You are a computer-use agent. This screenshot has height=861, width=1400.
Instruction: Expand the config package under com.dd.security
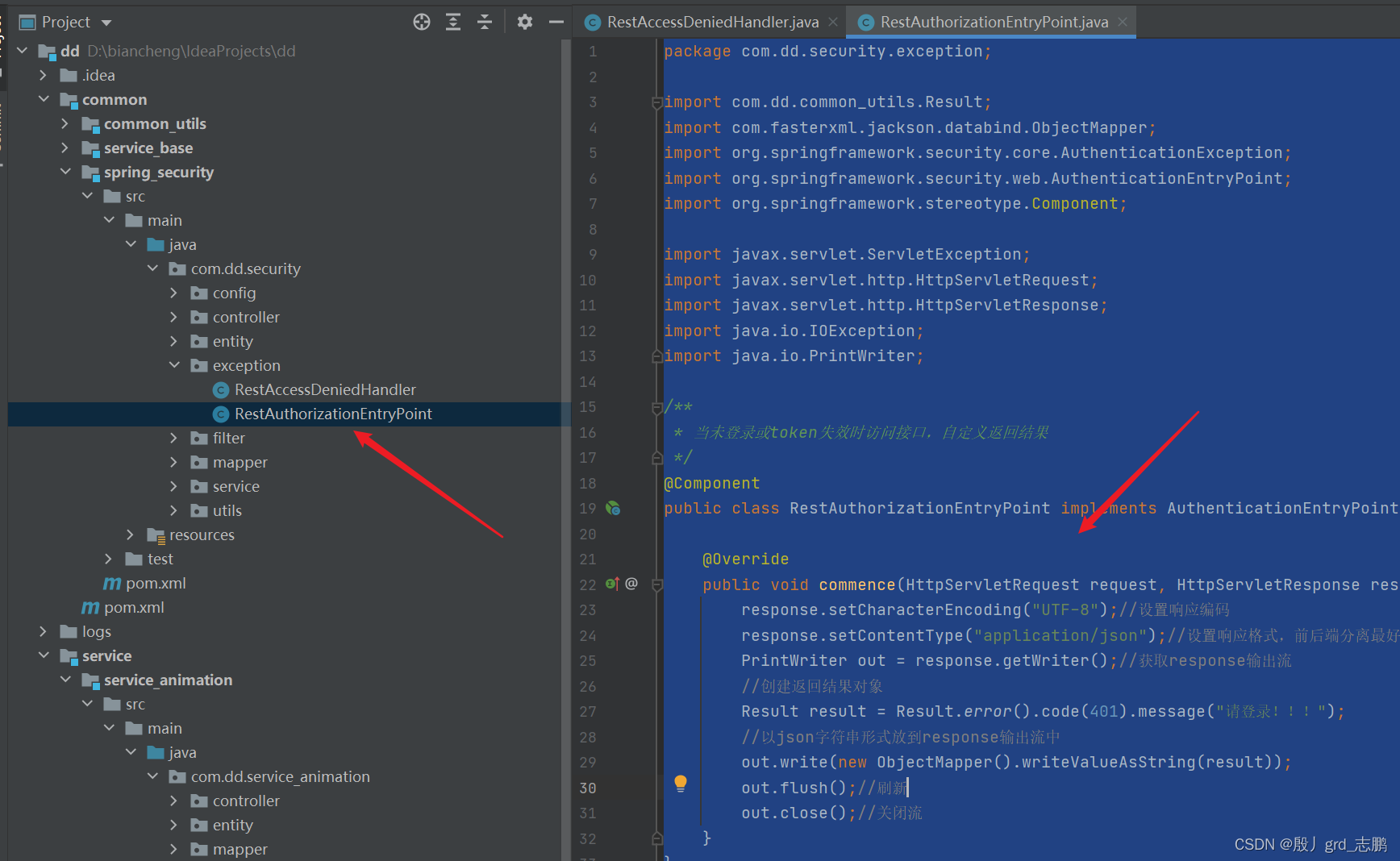coord(174,293)
